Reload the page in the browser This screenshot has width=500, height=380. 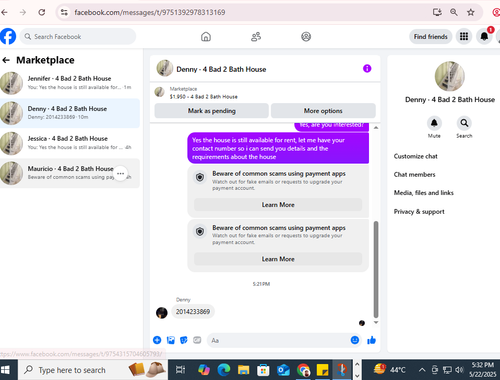click(x=42, y=12)
